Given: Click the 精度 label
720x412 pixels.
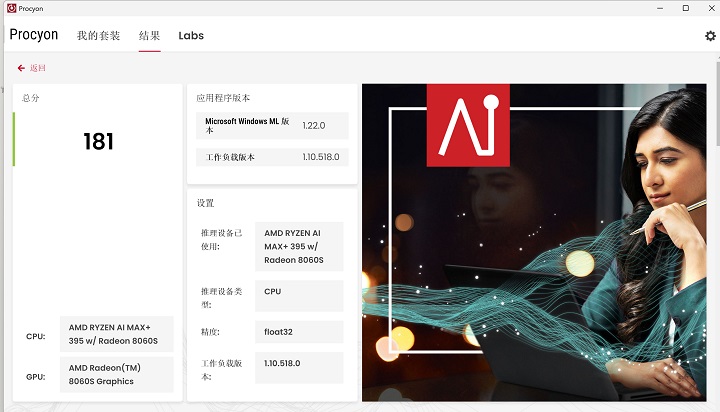Looking at the screenshot, I should [210, 332].
